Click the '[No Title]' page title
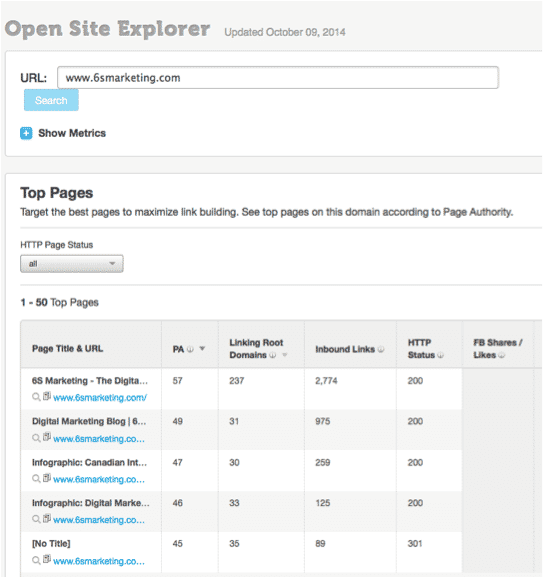This screenshot has height=578, width=543. [51, 544]
